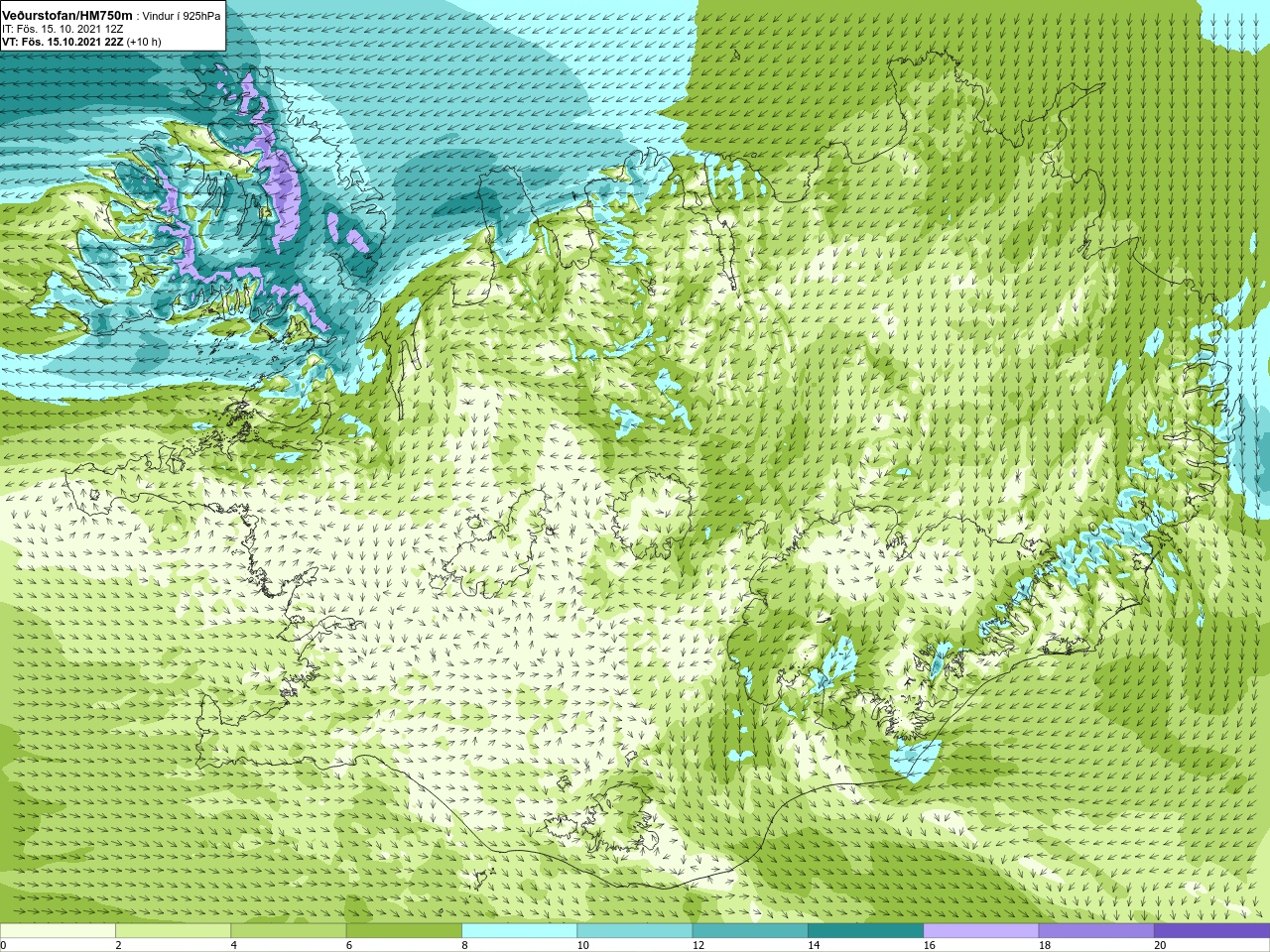Screen dimensions: 1270x952
Task: Click the dark purple swatch above 20
Action: point(1211,931)
